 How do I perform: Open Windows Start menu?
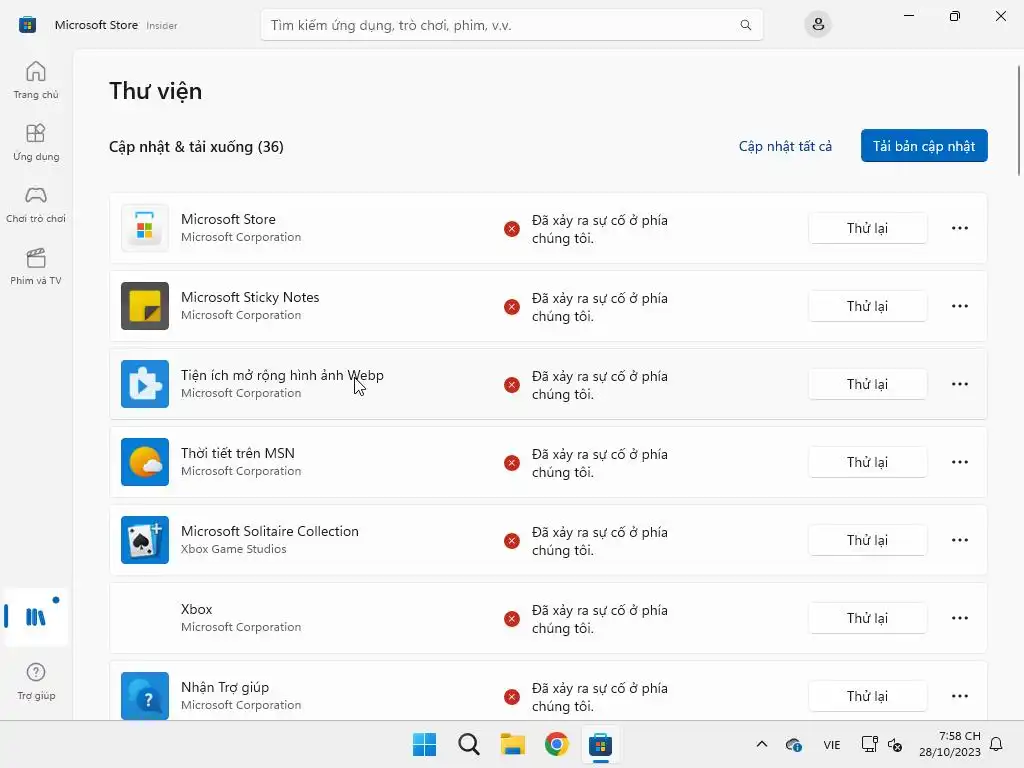point(424,744)
